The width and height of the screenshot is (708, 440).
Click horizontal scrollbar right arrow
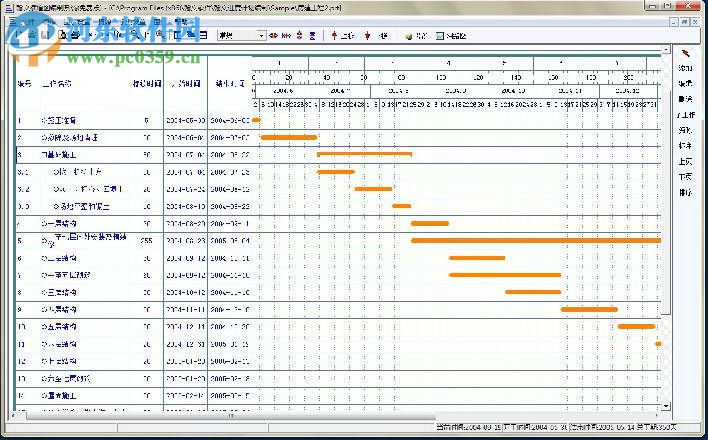pos(657,415)
